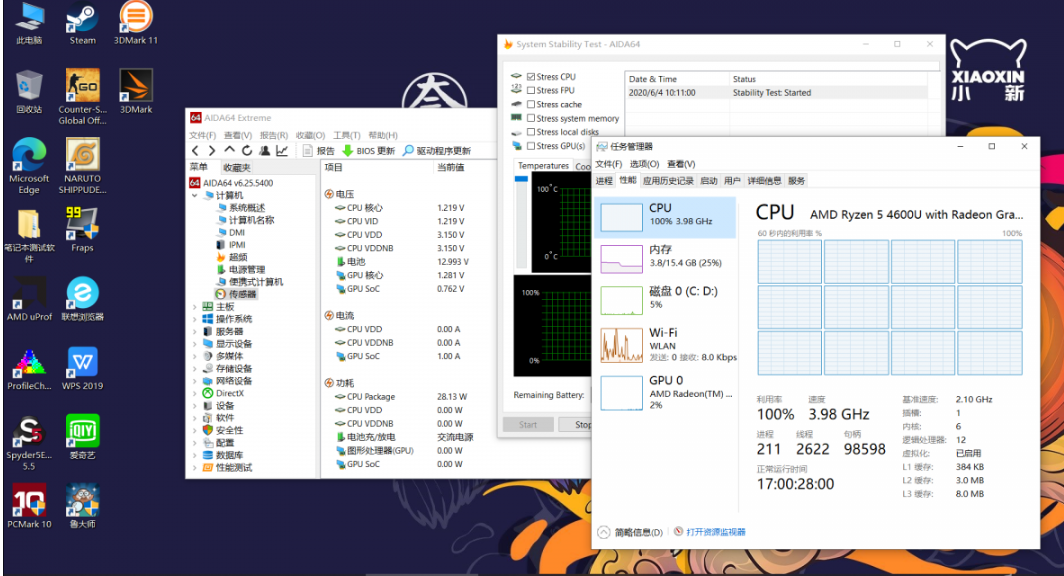This screenshot has width=1064, height=576.
Task: Select the WPS 2019 desktop icon
Action: point(82,368)
